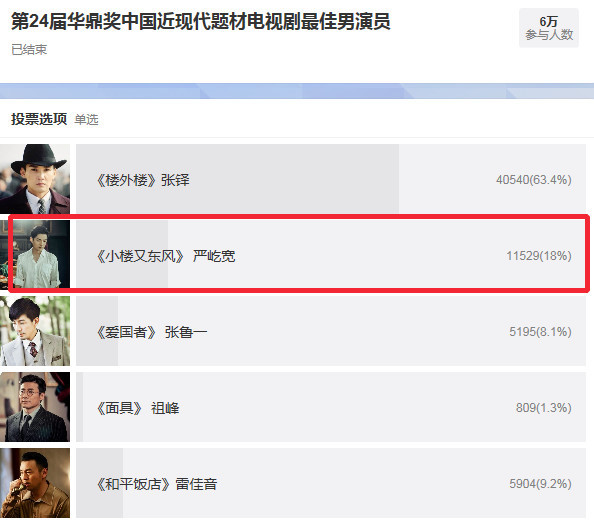Click the poll title 第24届华鼎奖
The image size is (594, 522).
point(201,21)
